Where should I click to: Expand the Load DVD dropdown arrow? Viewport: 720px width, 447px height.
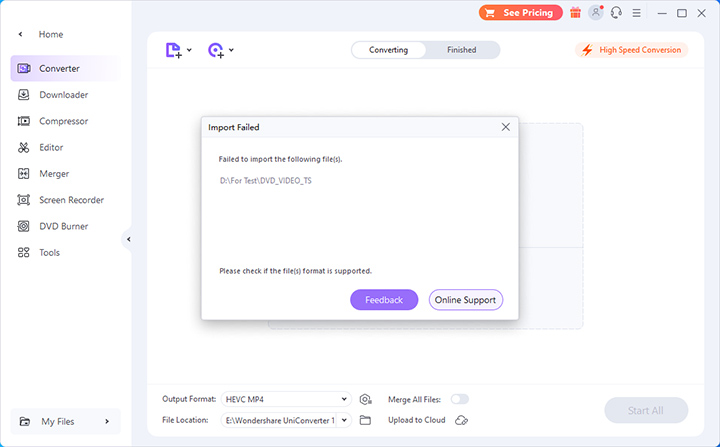click(x=231, y=50)
